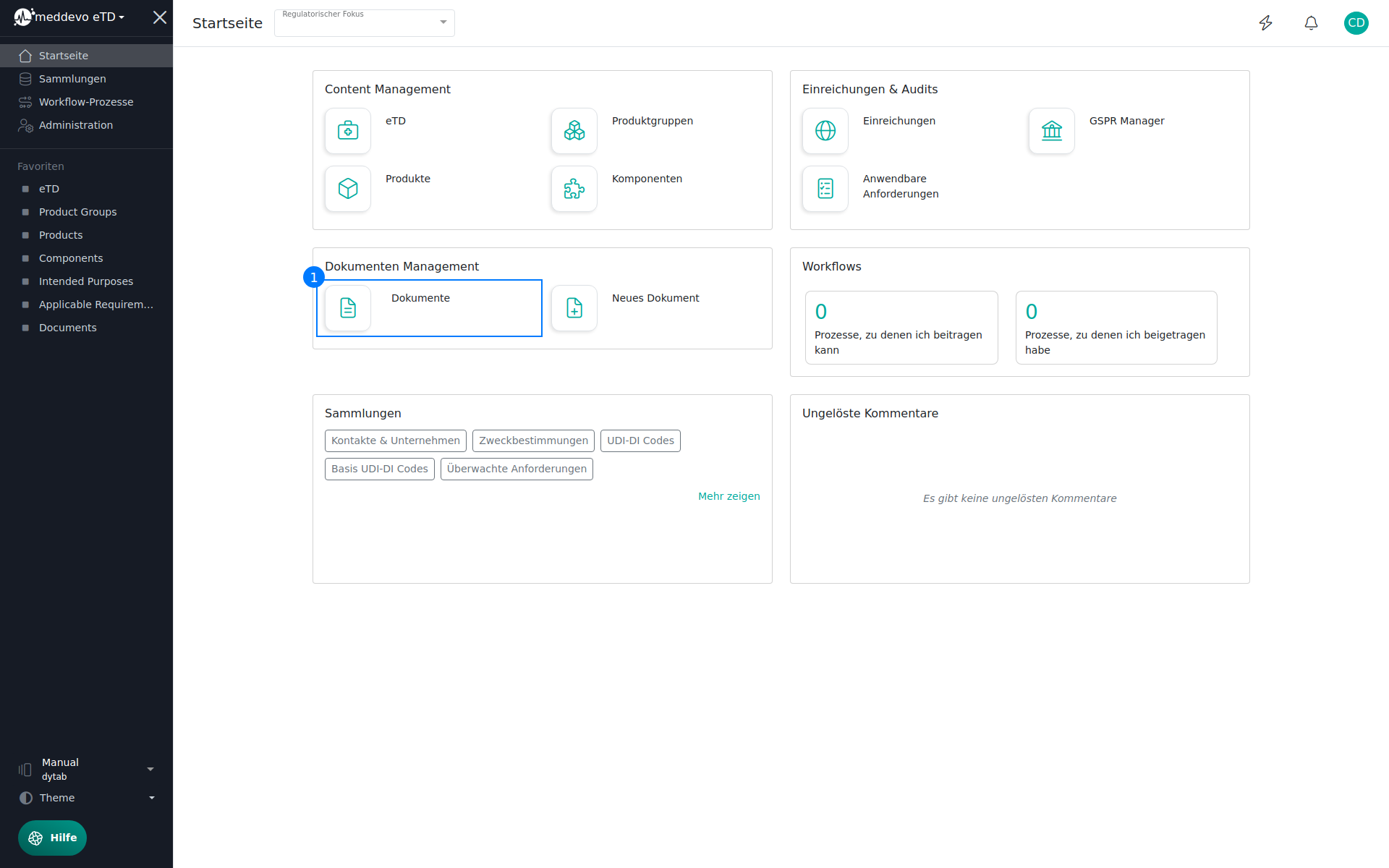1389x868 pixels.
Task: Open the Komponenten puzzle icon
Action: point(574,189)
